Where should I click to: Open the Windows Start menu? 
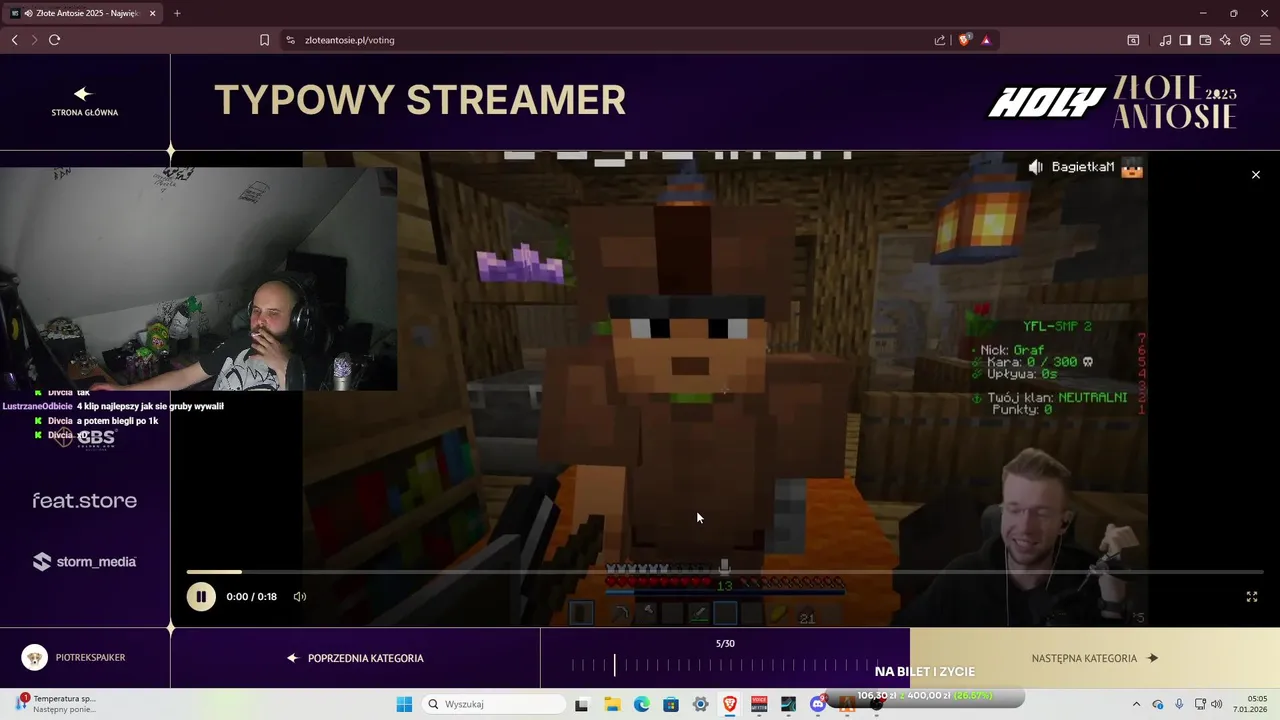click(x=404, y=704)
